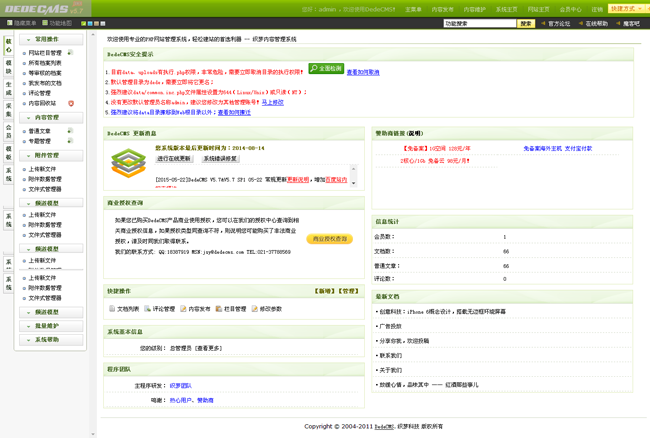Switch to the 生成 vertical sidebar tab

click(x=8, y=88)
